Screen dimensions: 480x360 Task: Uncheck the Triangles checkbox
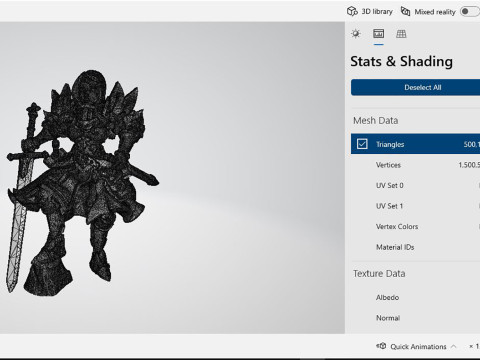point(362,144)
